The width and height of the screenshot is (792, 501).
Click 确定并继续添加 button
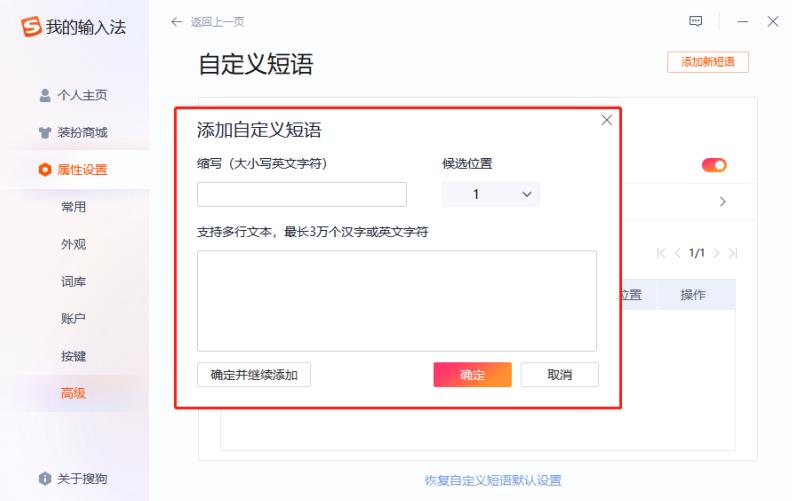point(254,375)
